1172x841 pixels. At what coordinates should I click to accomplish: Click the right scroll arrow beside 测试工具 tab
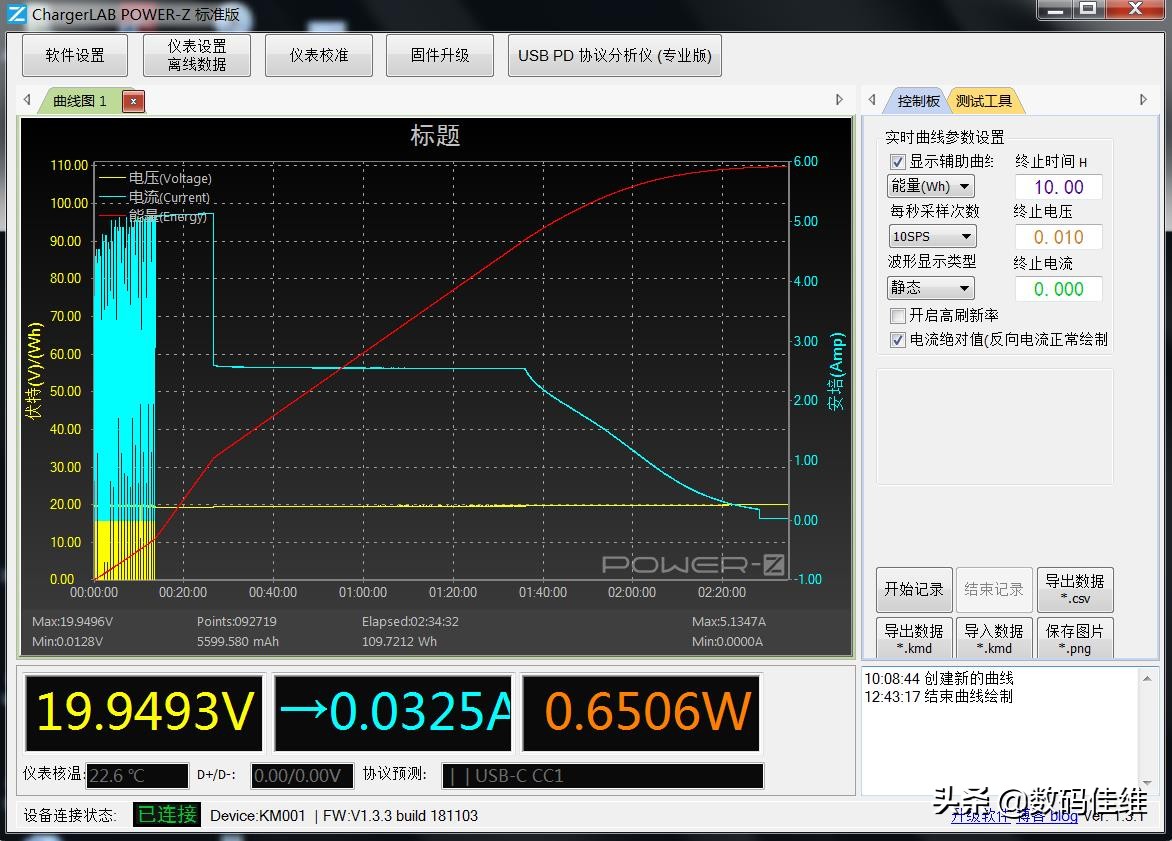pyautogui.click(x=1143, y=100)
